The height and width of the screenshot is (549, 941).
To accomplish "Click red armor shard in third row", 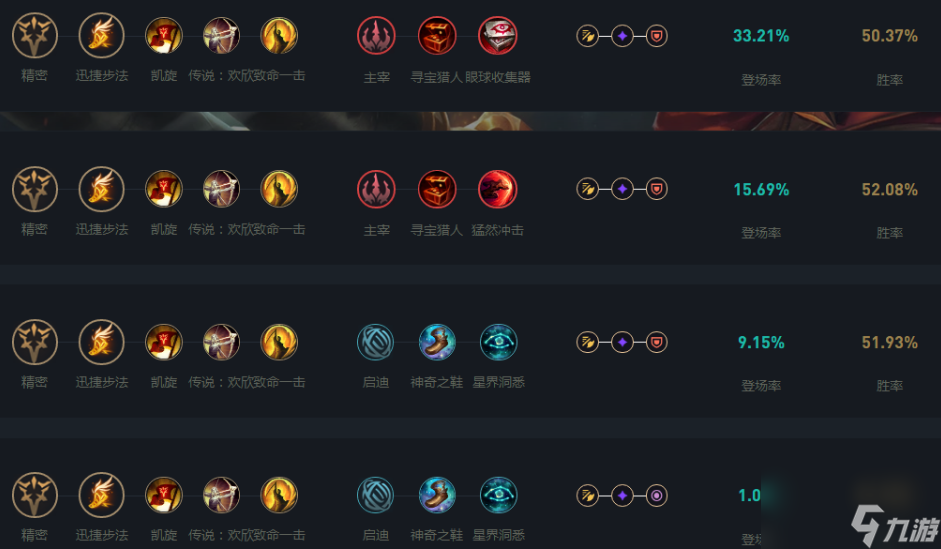I will (x=657, y=342).
